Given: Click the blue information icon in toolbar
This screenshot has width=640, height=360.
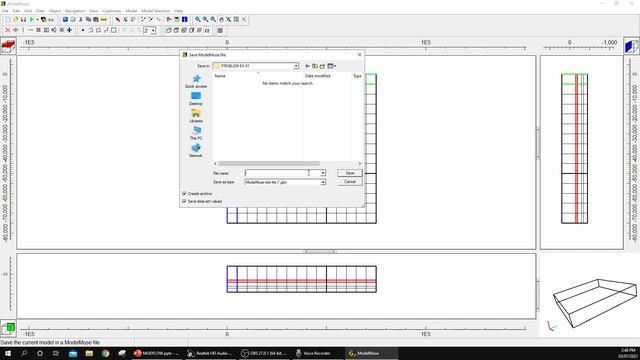Looking at the screenshot, I should tap(184, 19).
